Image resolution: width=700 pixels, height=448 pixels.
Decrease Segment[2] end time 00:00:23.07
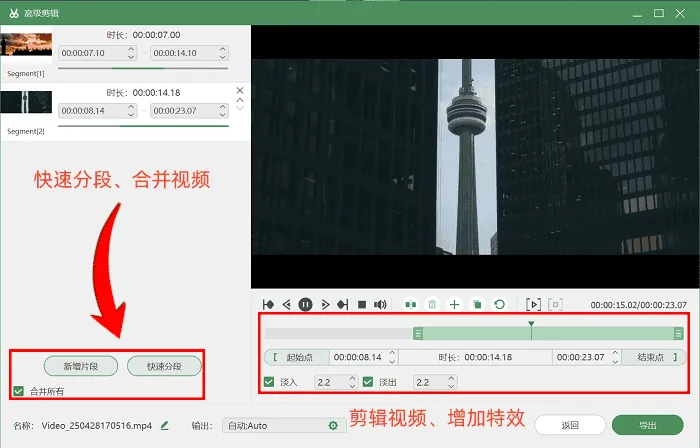222,115
